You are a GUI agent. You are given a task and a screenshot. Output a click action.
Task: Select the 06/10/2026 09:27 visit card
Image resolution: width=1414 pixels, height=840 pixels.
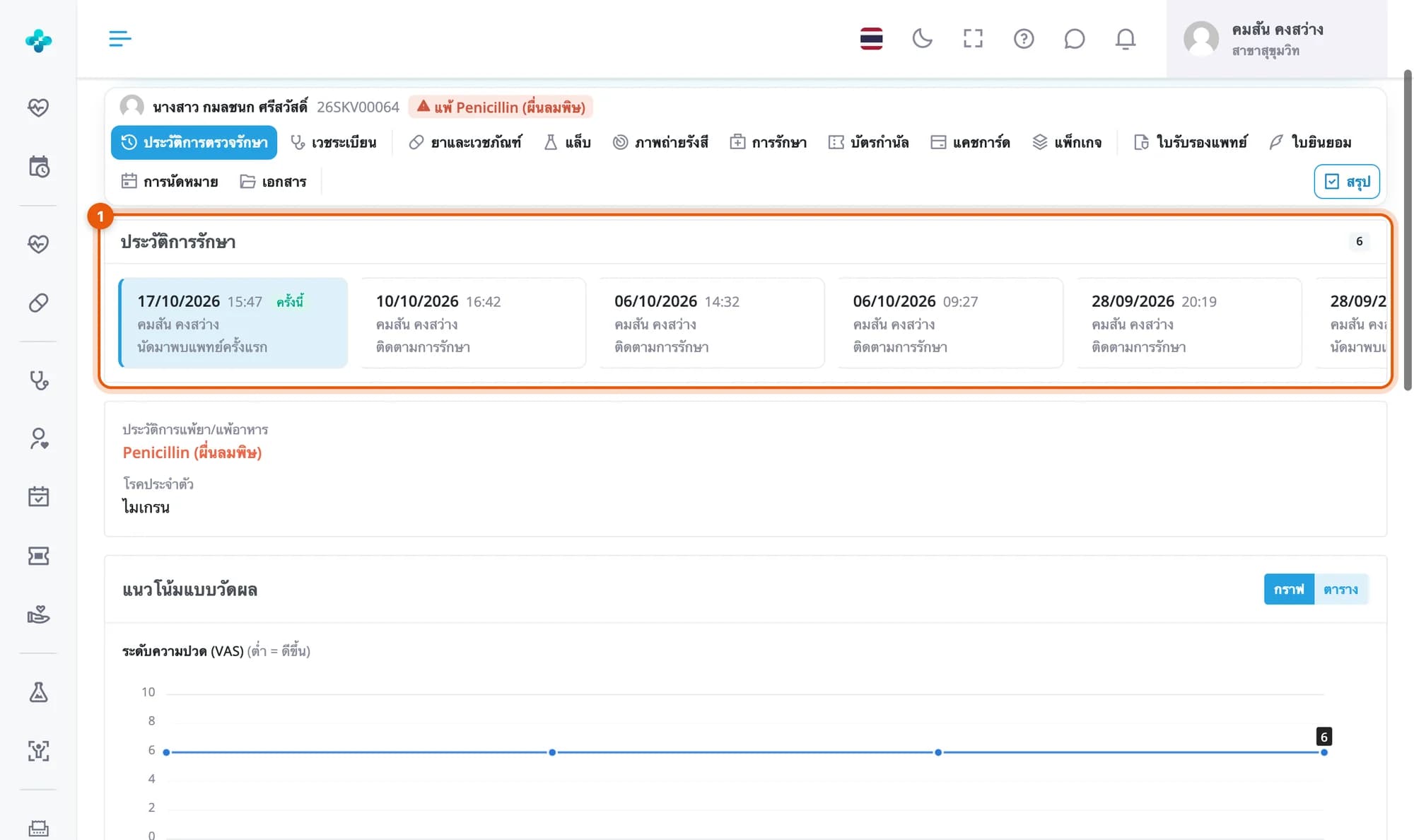949,323
